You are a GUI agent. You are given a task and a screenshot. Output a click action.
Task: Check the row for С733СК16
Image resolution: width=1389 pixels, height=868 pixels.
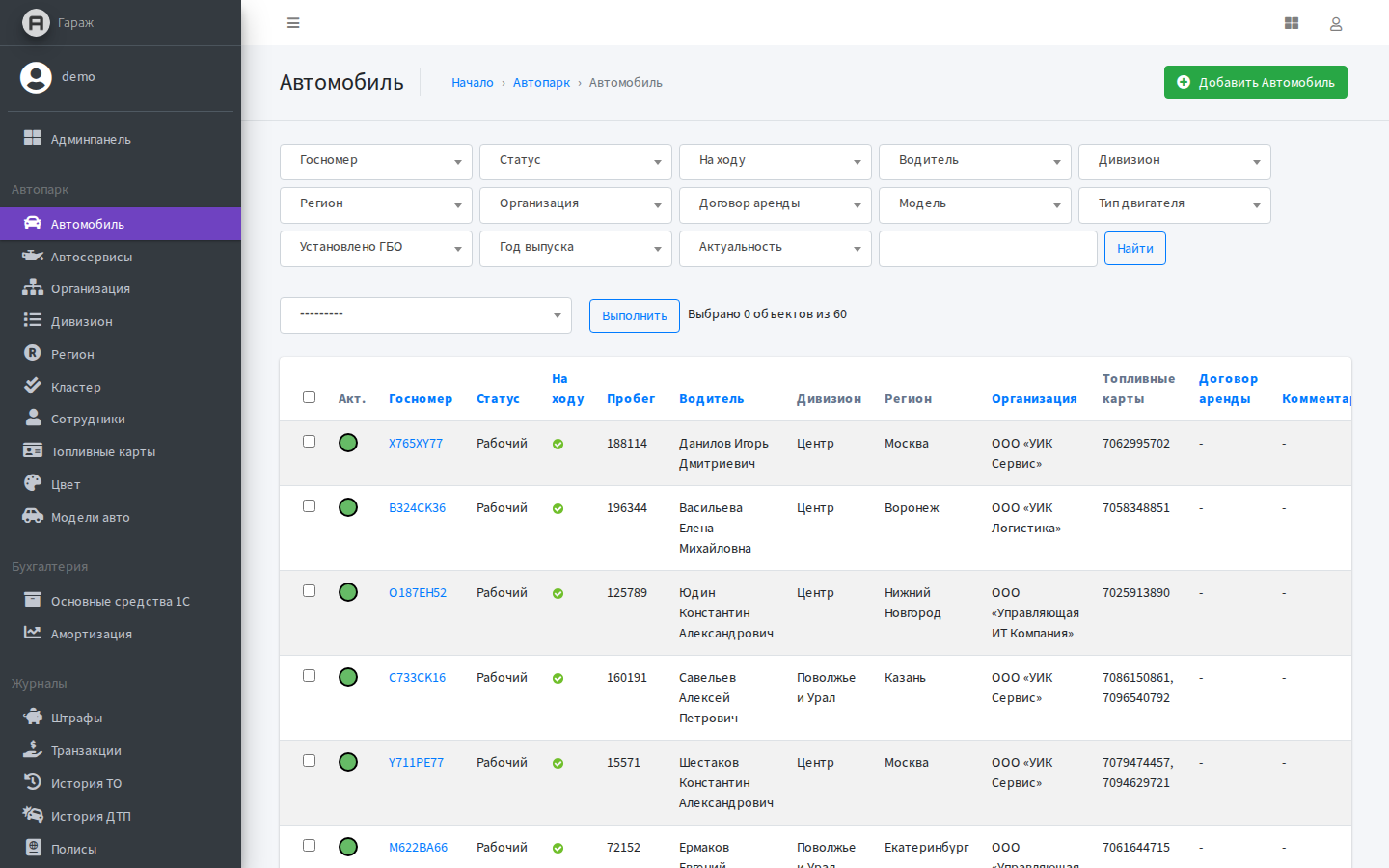point(309,675)
